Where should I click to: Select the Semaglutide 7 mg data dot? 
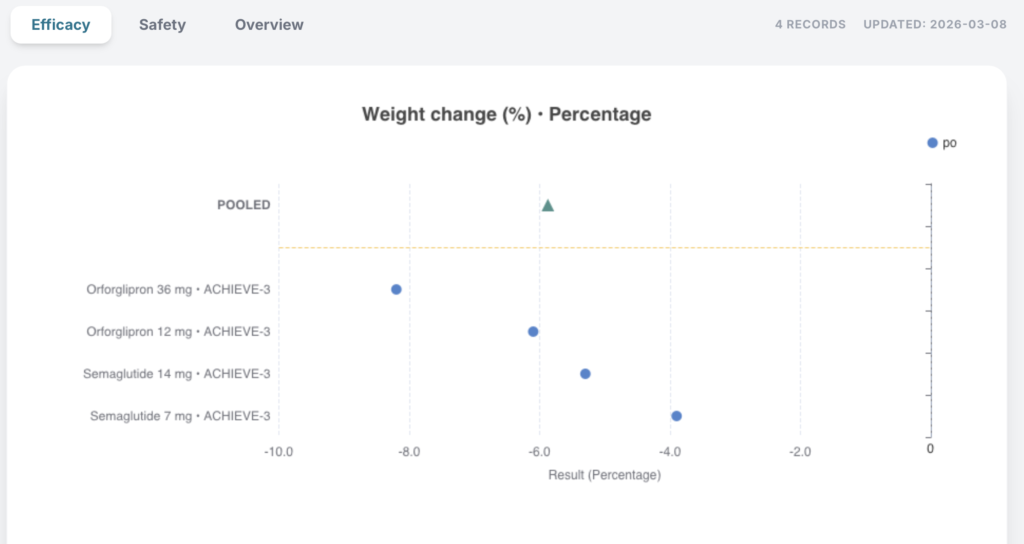click(x=676, y=416)
